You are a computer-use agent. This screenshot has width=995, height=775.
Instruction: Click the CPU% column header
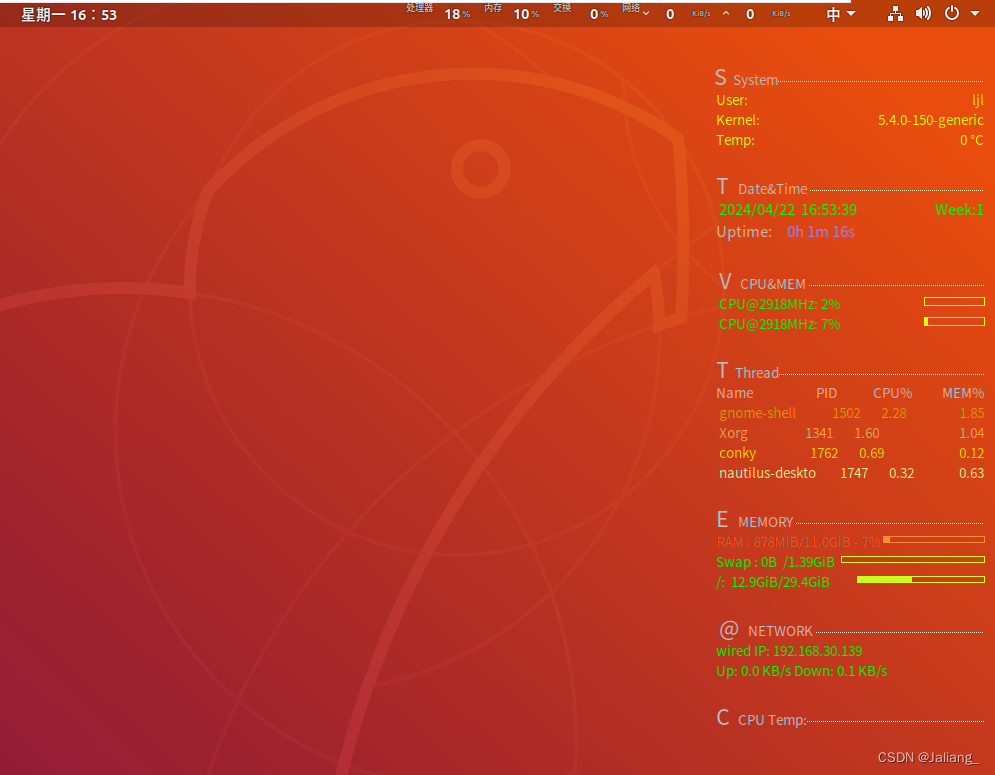(x=892, y=394)
